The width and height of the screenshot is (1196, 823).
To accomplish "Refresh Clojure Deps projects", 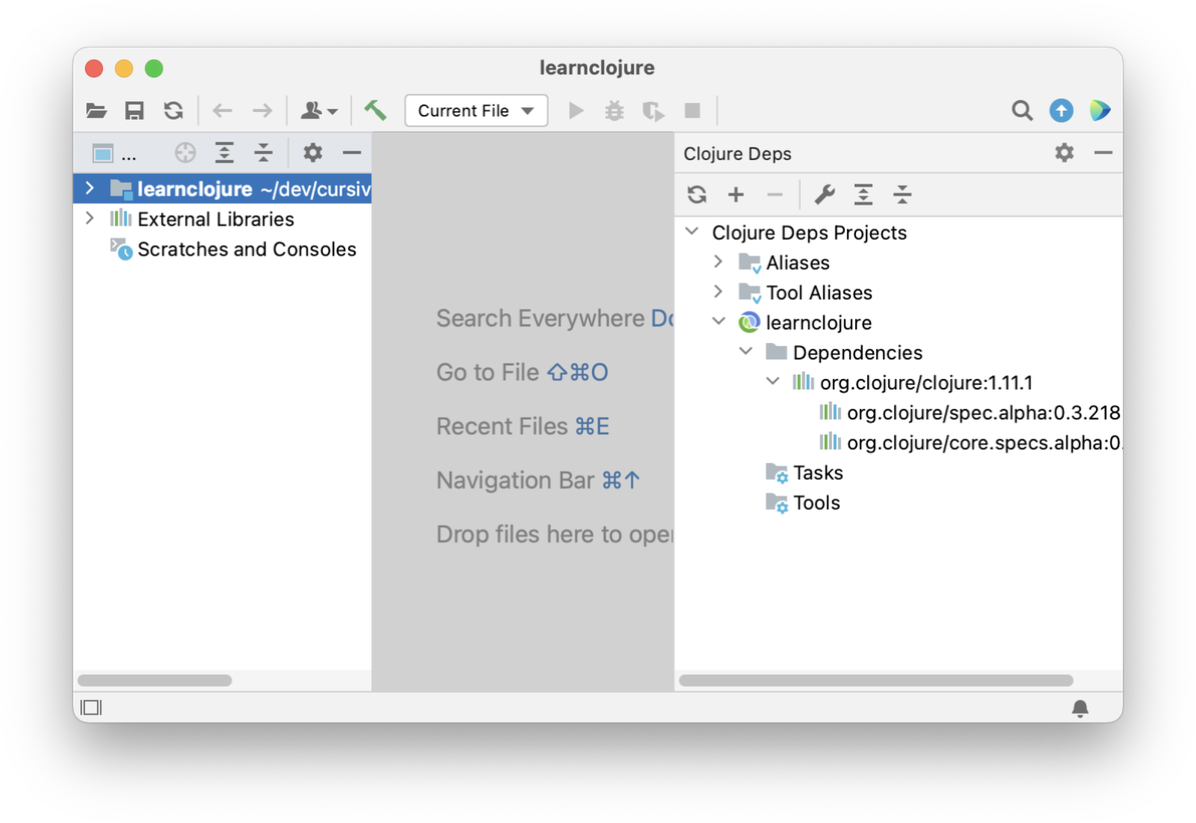I will click(696, 194).
